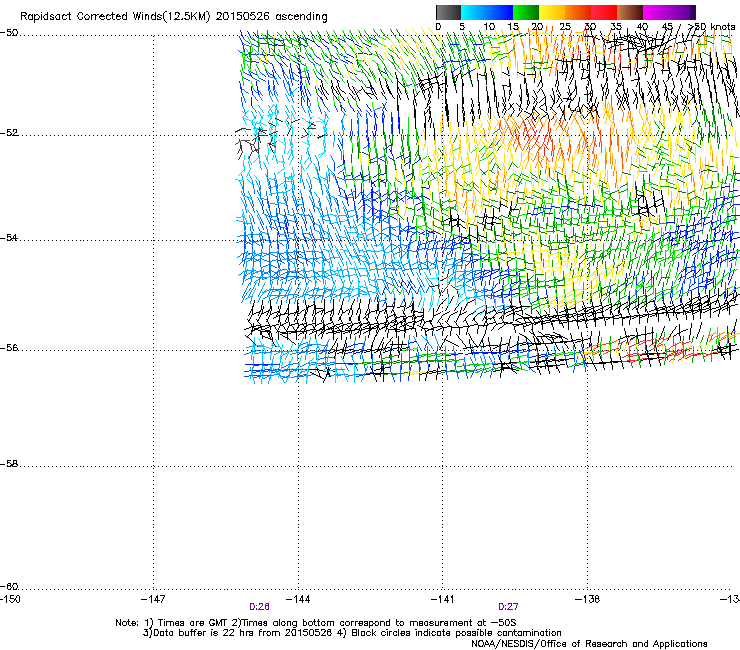Viewport: 740px width, 650px height.
Task: Click longitude axis label -147
Action: pyautogui.click(x=153, y=599)
